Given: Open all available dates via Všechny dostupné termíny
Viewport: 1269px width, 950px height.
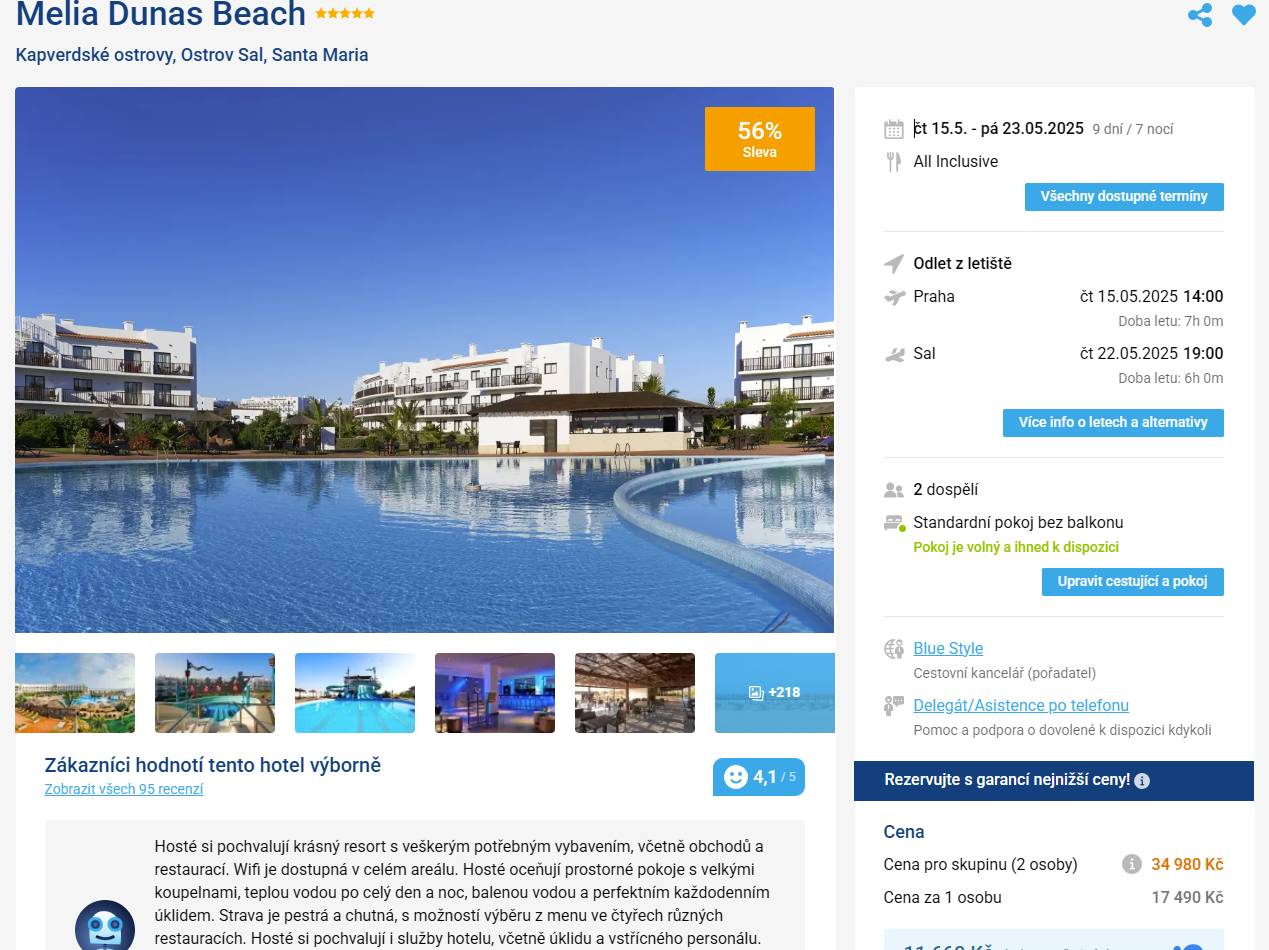Looking at the screenshot, I should (1124, 197).
